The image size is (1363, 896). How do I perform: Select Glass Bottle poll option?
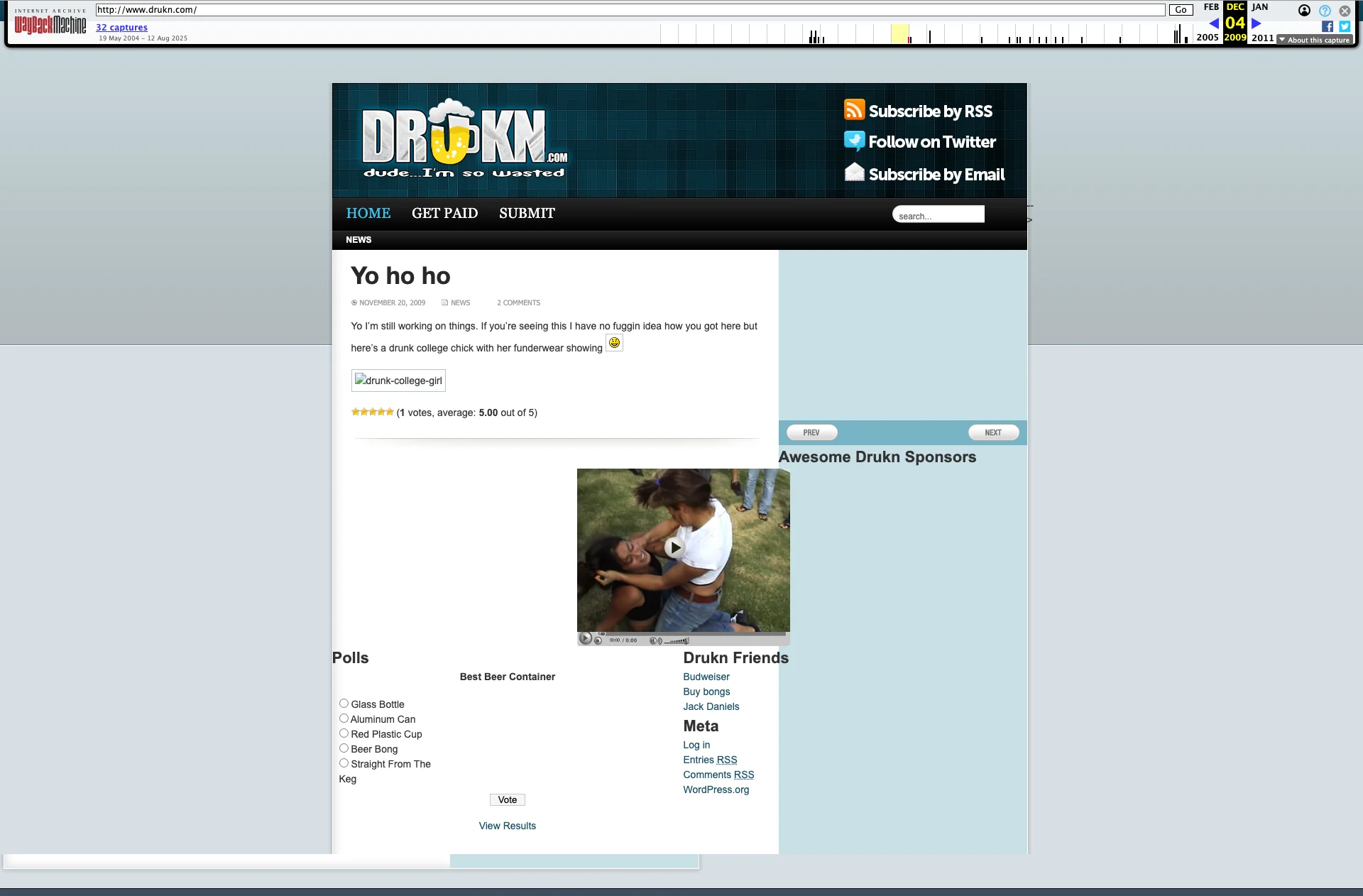click(344, 704)
